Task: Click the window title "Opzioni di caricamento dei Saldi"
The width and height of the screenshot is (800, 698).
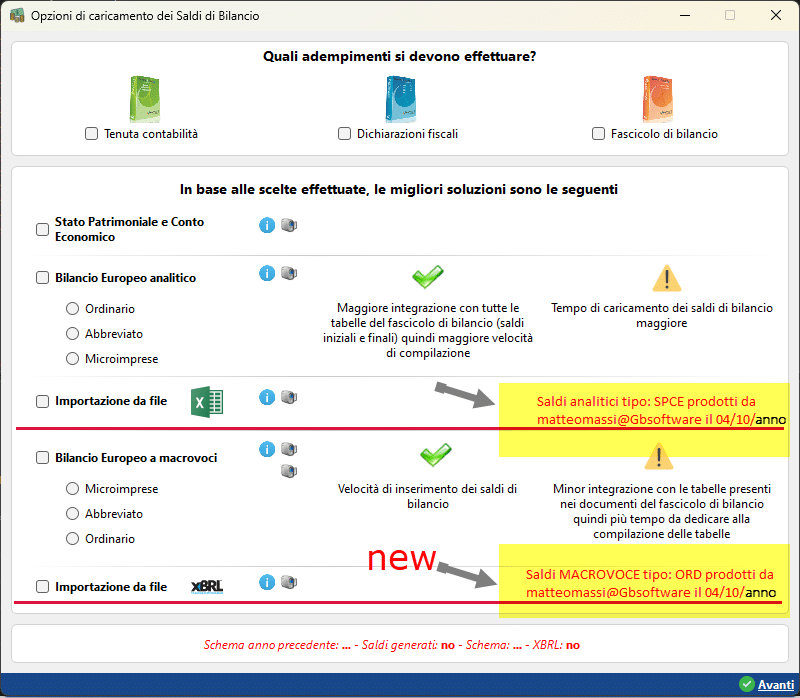Action: [x=145, y=16]
